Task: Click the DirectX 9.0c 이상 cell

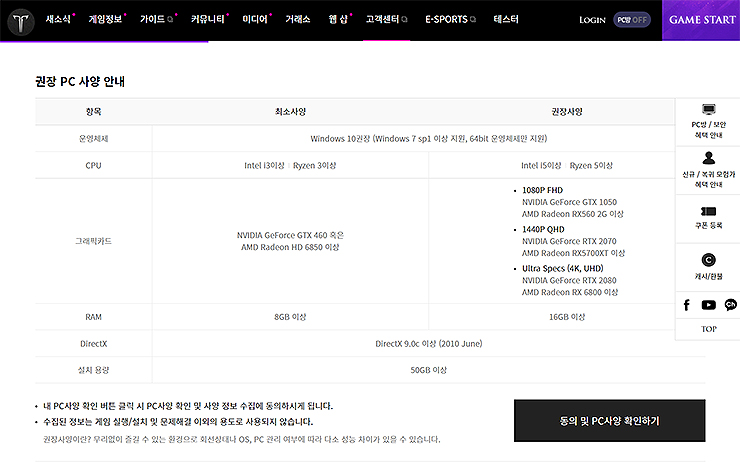Action: click(429, 344)
